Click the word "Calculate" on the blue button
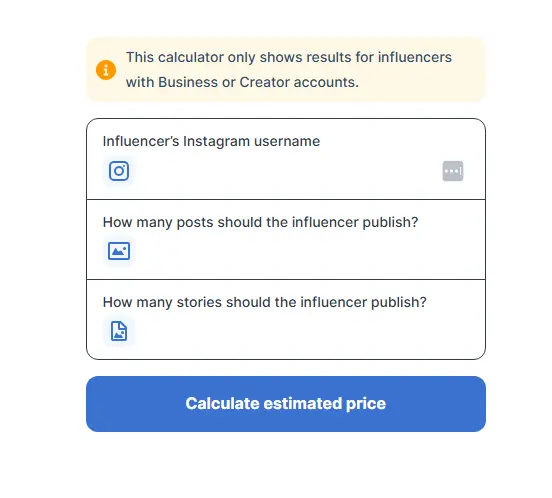The height and width of the screenshot is (498, 552). [222, 404]
